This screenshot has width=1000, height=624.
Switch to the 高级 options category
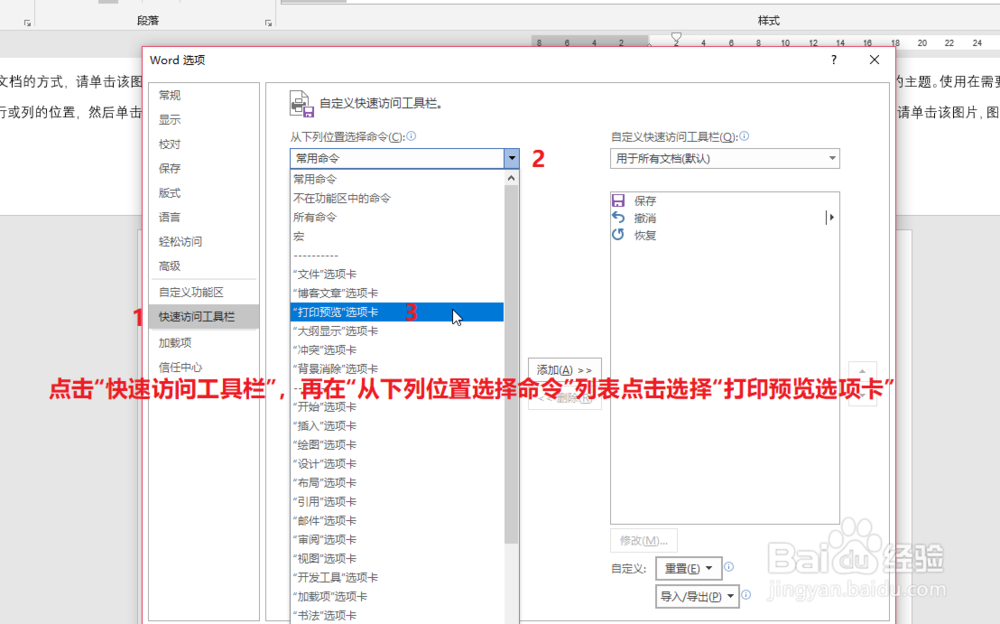[203, 265]
